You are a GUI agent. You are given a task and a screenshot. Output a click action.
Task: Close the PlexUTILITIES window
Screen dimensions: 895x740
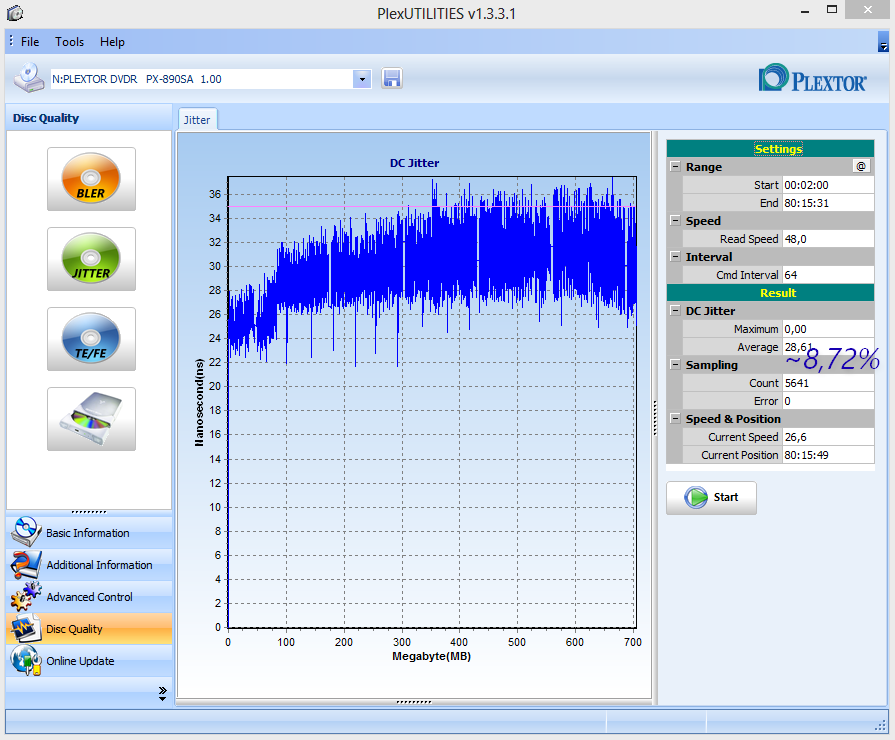(868, 10)
